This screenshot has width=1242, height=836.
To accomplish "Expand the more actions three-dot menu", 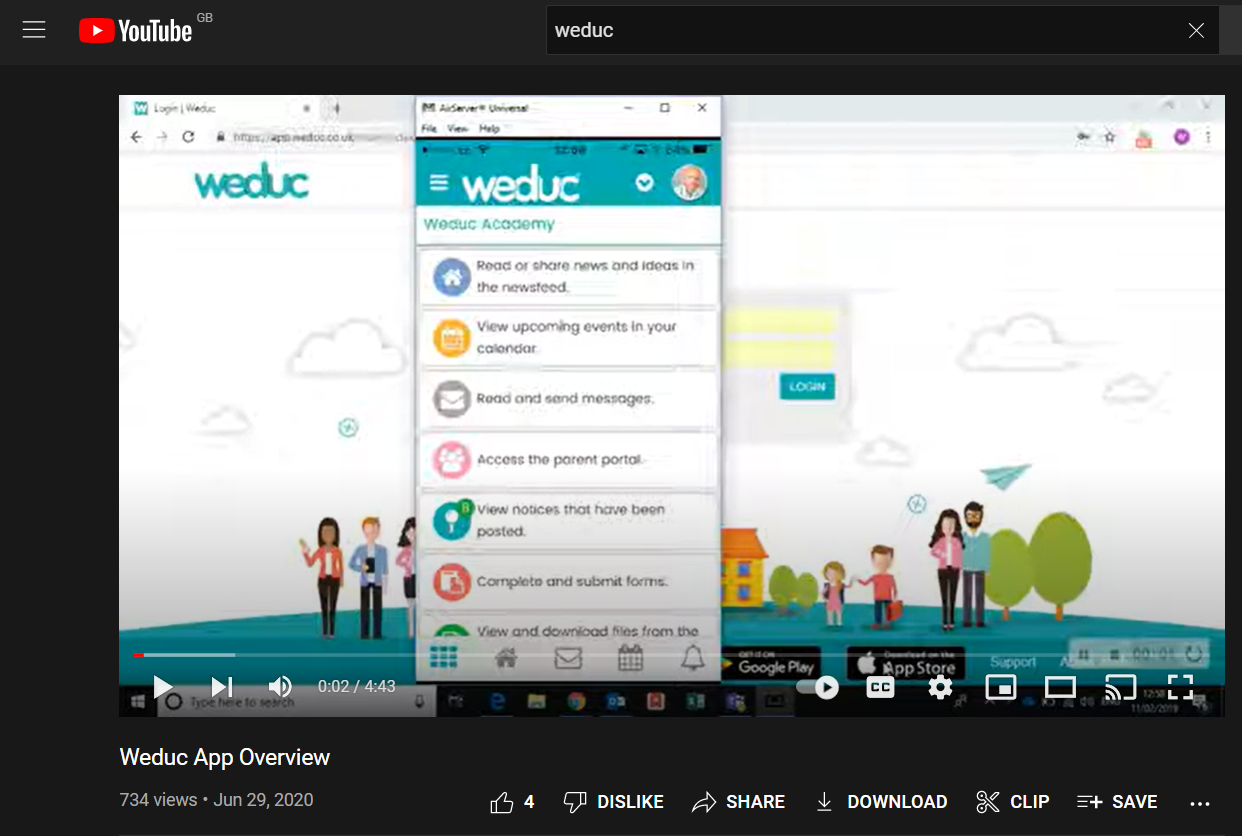I will (x=1200, y=802).
